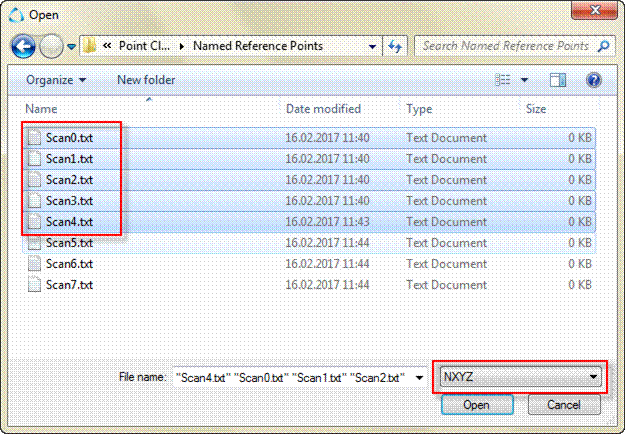Sort by Date modified column
Screen dimensions: 625x434
[323, 109]
